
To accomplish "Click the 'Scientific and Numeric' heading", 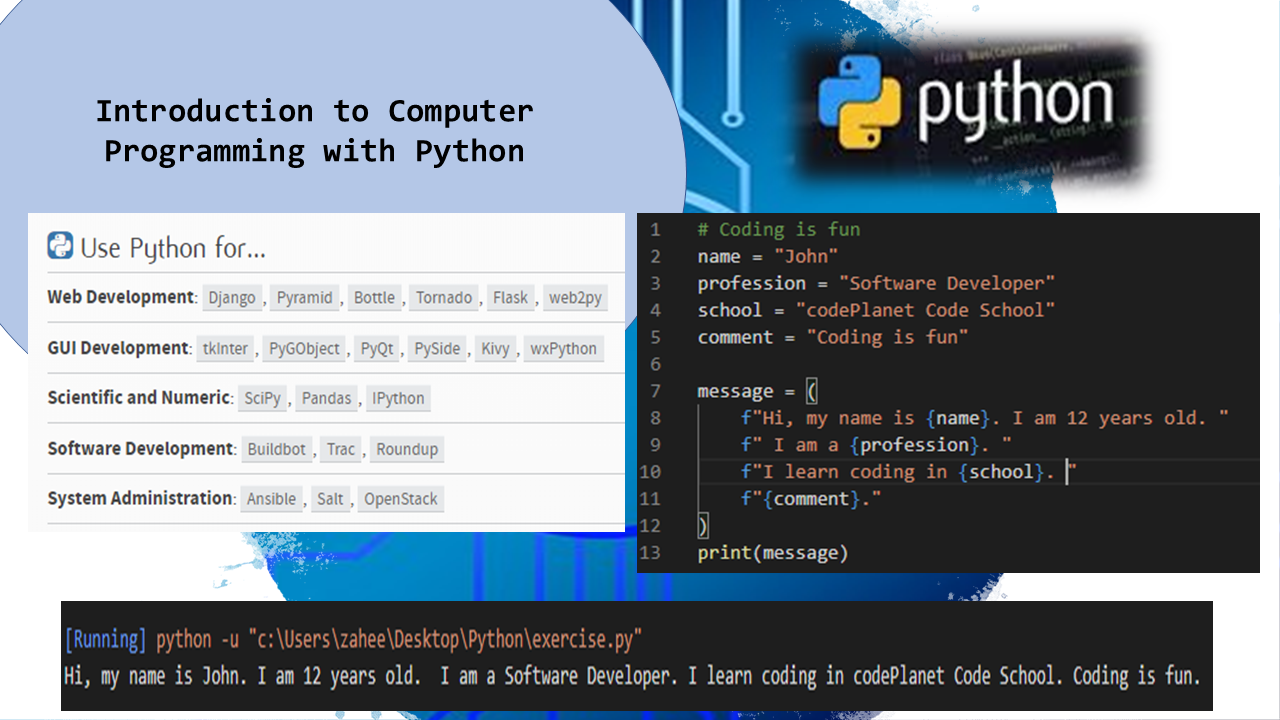I will point(139,397).
